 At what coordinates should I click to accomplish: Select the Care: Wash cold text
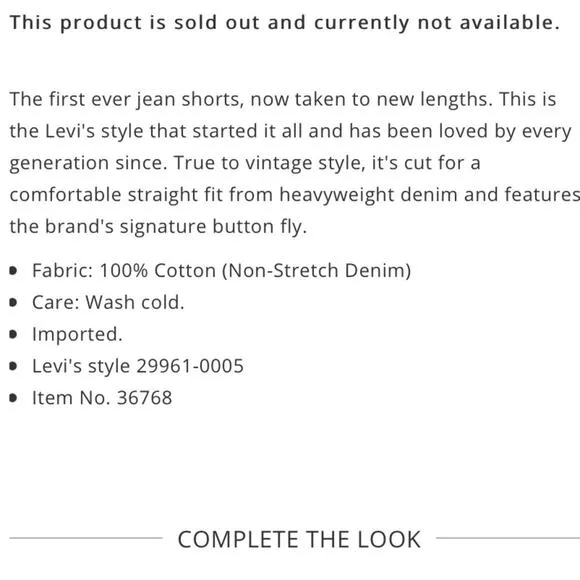point(108,302)
